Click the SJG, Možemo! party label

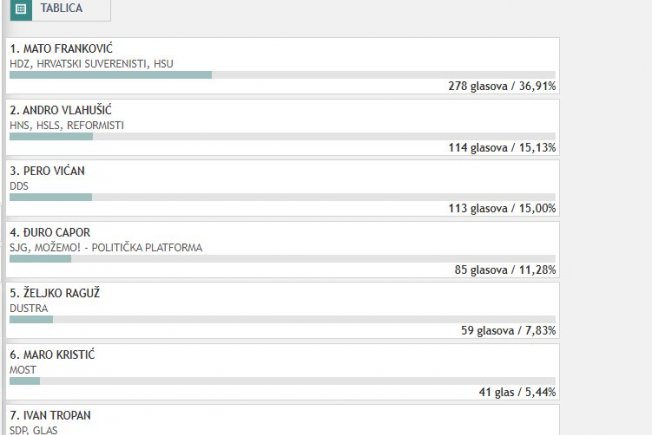coord(106,247)
